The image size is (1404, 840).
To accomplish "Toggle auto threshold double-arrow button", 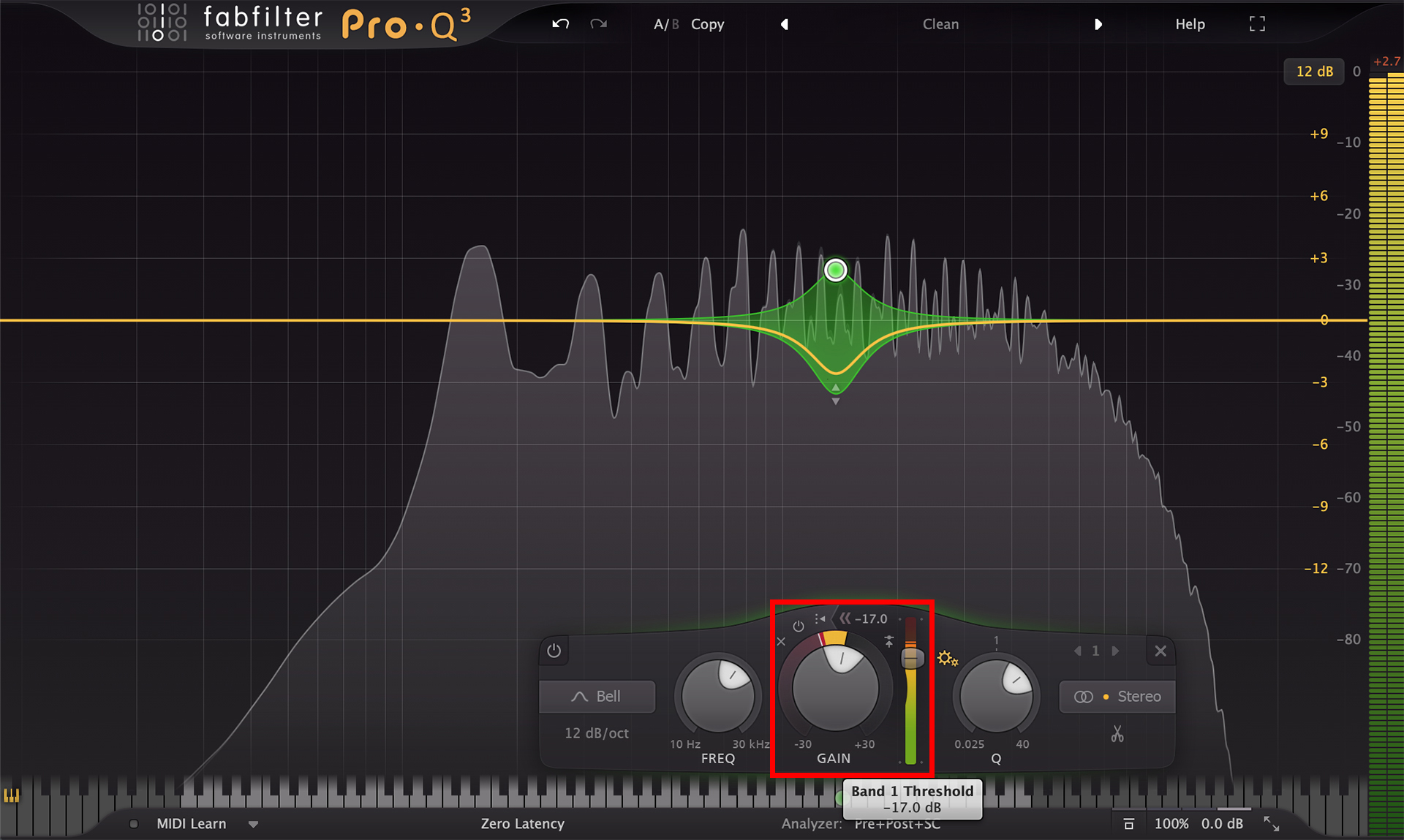I will click(845, 618).
